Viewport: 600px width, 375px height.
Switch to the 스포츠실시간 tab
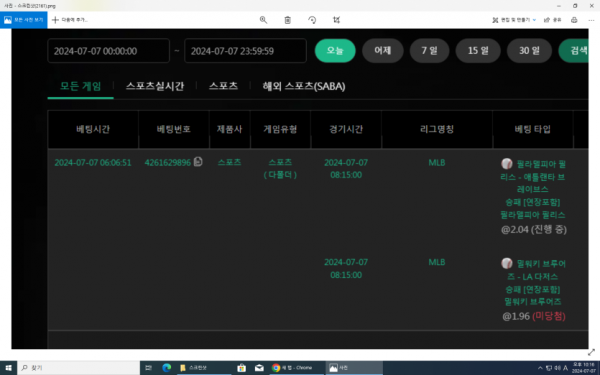(155, 86)
